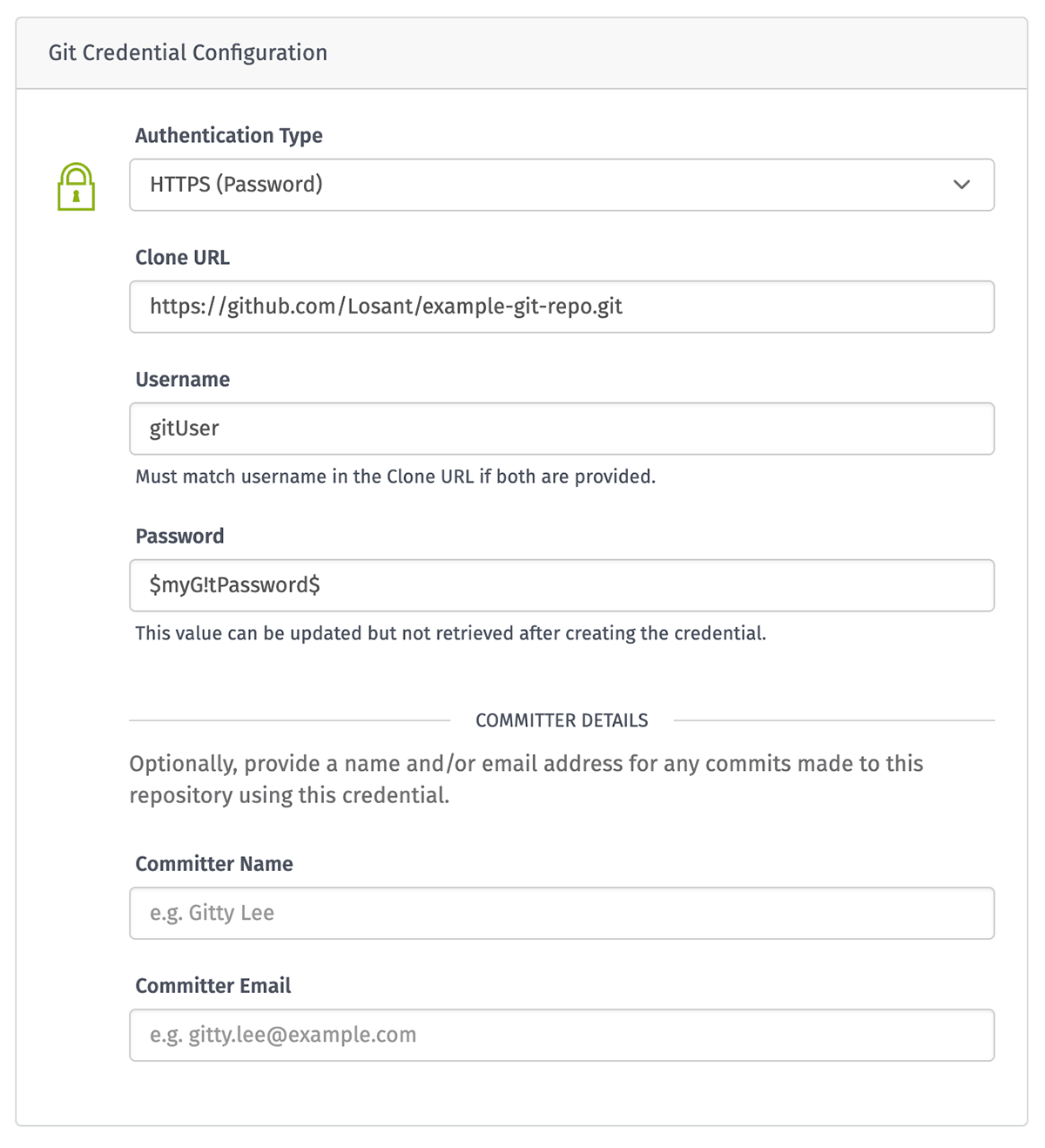Open the Authentication Type dropdown
Screen dimensions: 1045x1148
tap(562, 185)
